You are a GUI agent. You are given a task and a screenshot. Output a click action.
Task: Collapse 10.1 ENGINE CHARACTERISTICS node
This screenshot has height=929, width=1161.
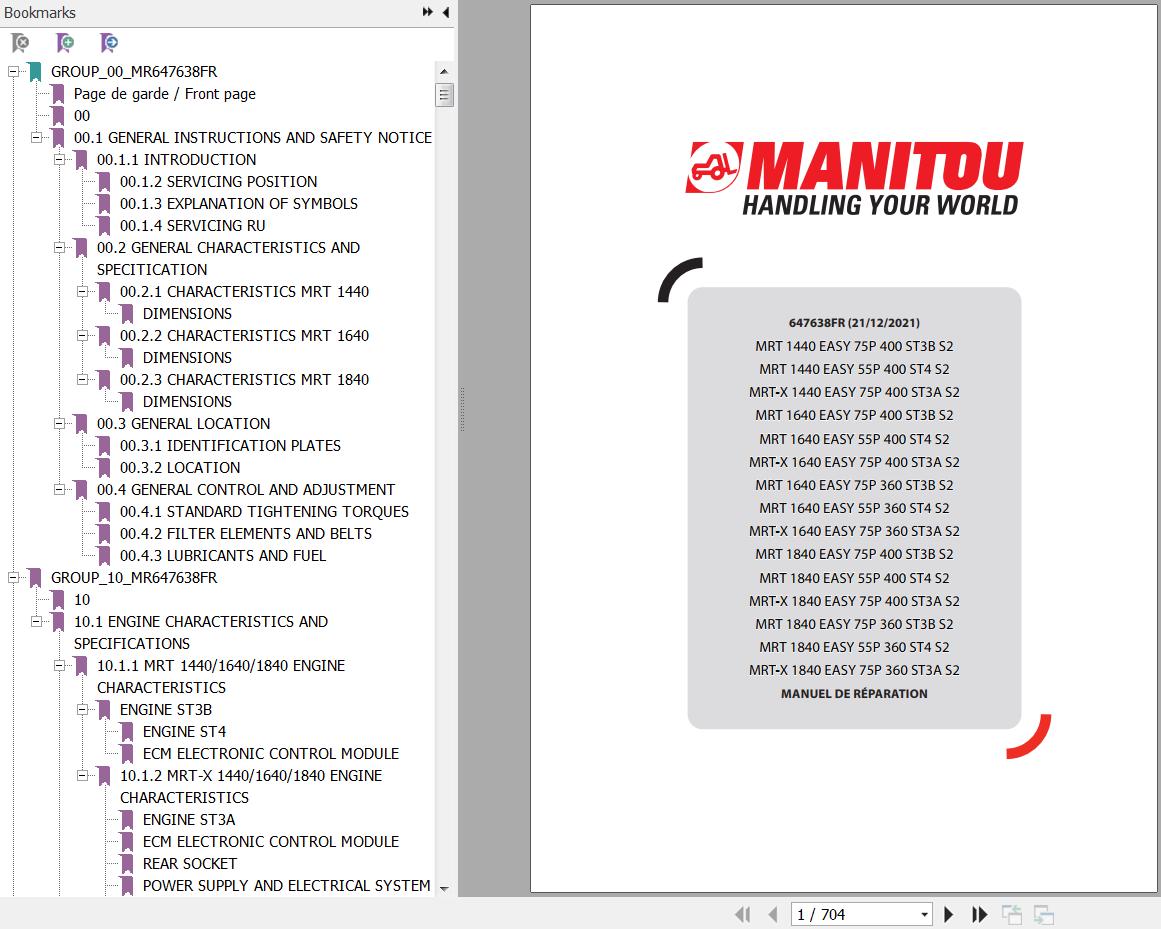pos(36,622)
